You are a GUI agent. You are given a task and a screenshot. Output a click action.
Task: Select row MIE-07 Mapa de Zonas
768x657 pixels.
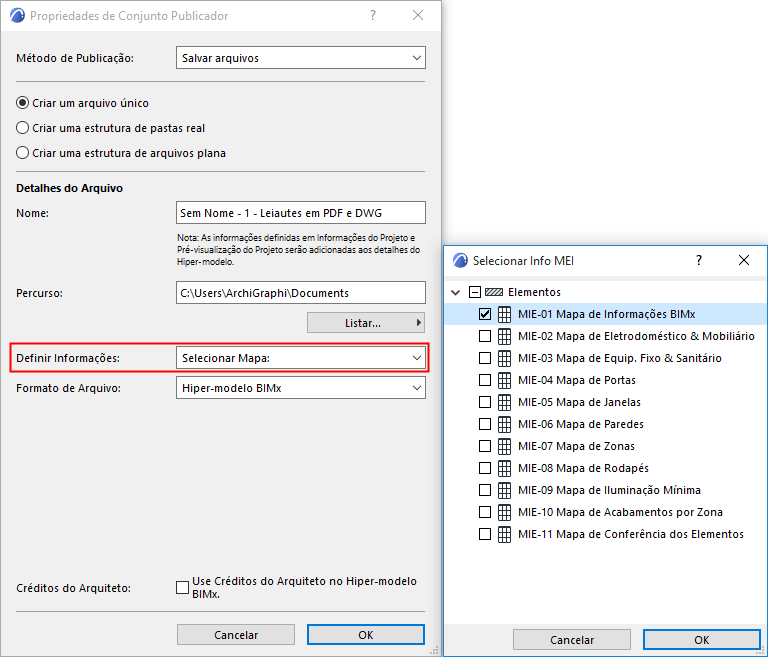point(605,446)
